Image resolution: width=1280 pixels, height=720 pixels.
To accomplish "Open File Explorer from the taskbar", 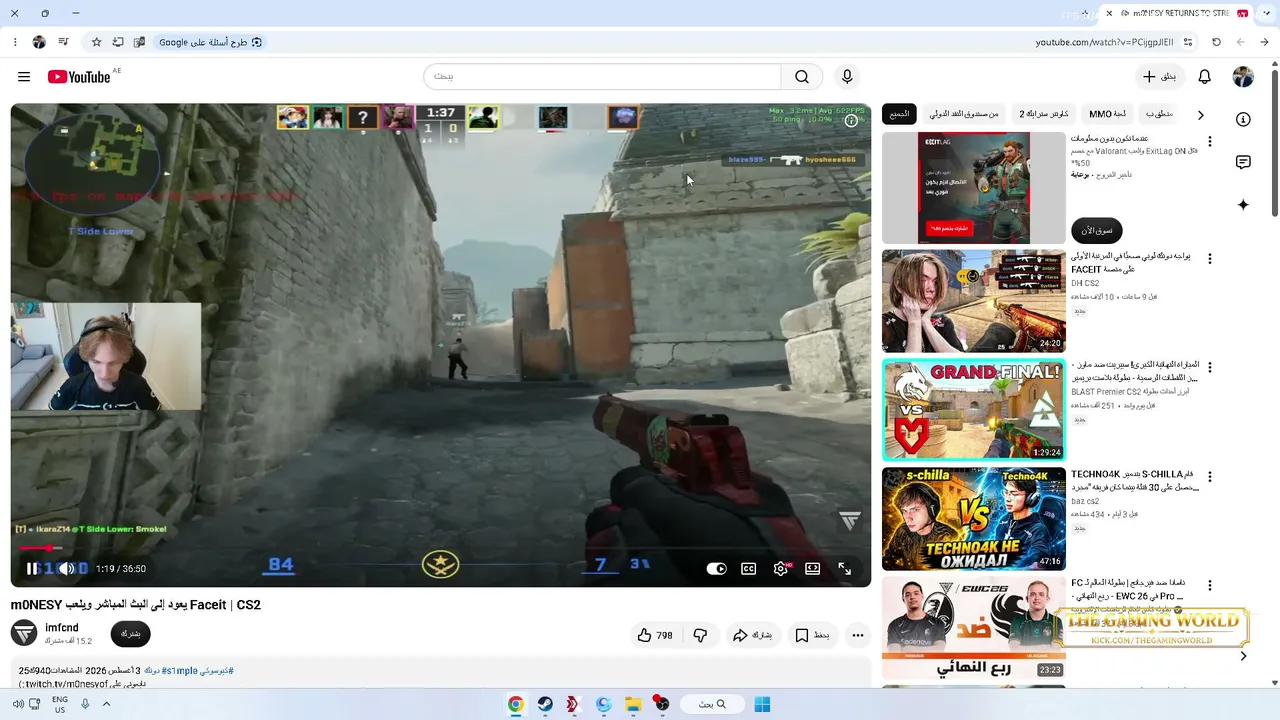I will [633, 704].
